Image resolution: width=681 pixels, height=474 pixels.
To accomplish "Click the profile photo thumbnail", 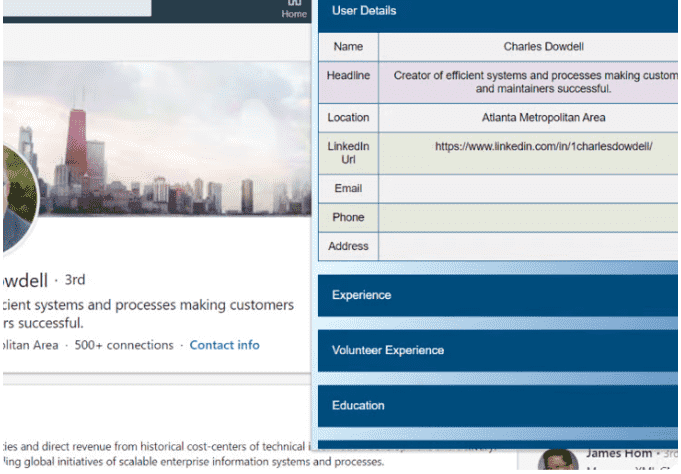I will click(20, 199).
